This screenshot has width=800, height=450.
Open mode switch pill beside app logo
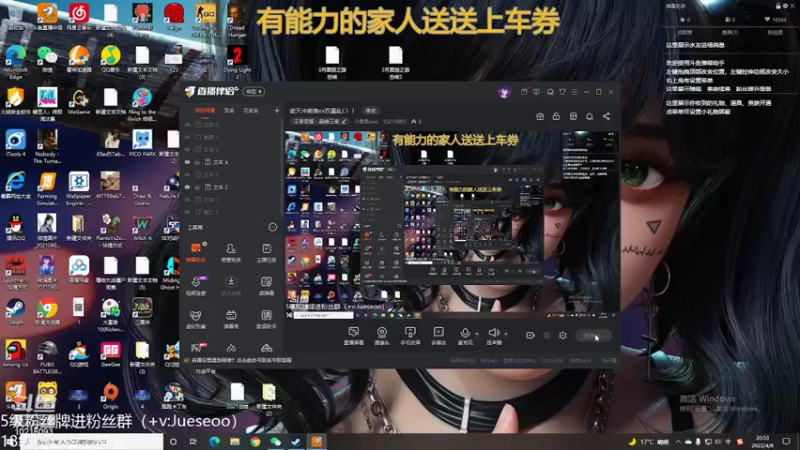pos(254,92)
